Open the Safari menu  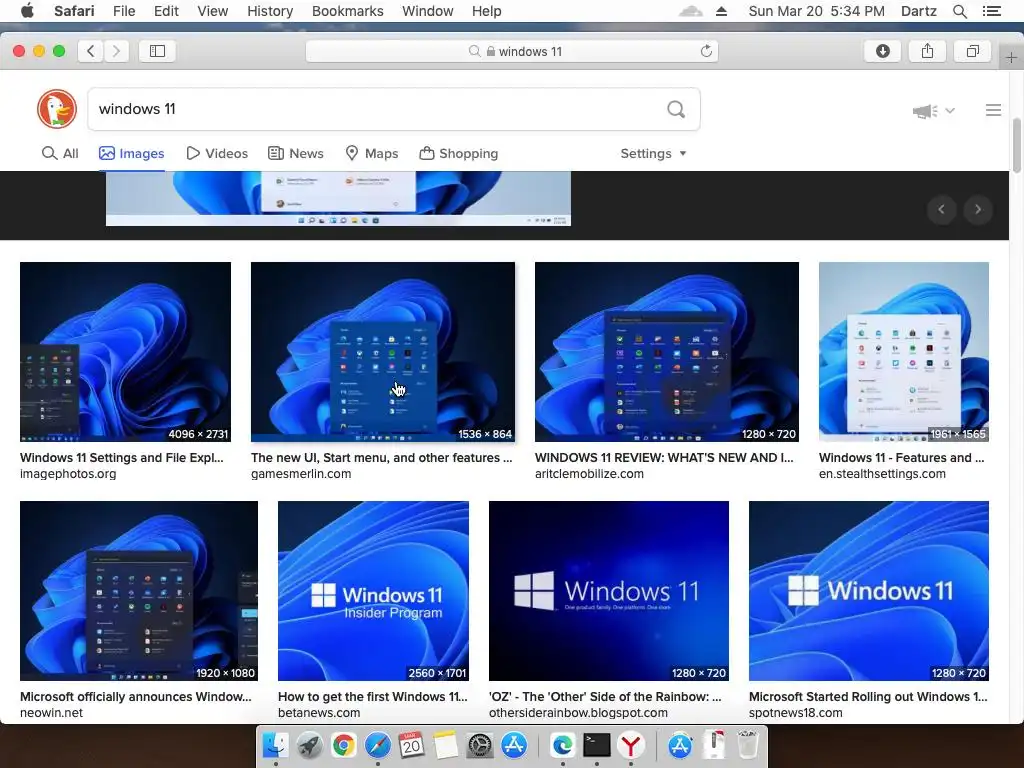click(x=74, y=11)
